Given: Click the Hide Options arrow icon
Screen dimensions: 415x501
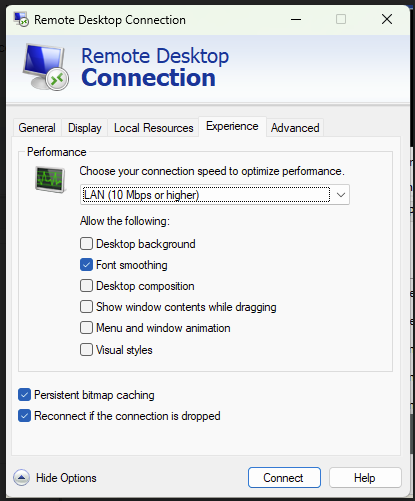Looking at the screenshot, I should 21,478.
